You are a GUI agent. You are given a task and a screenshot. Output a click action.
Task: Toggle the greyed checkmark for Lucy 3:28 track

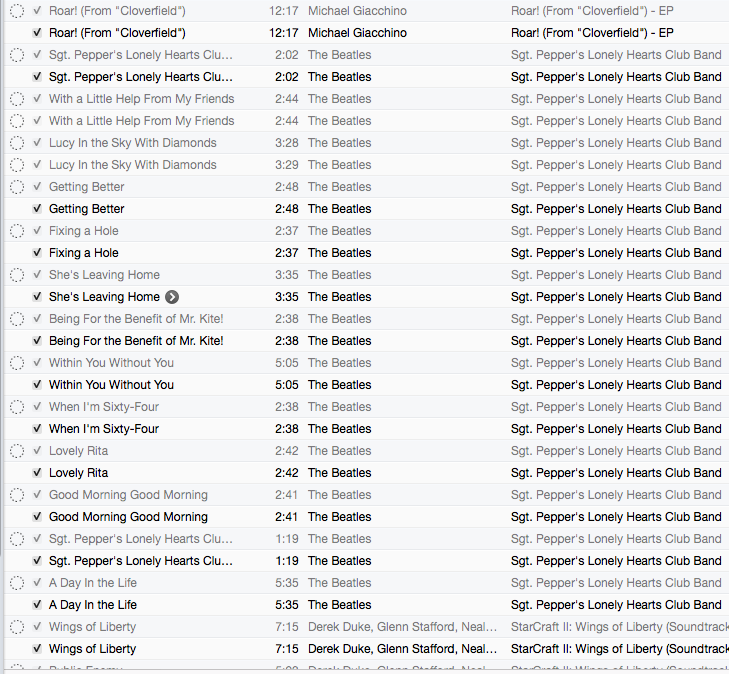click(37, 143)
